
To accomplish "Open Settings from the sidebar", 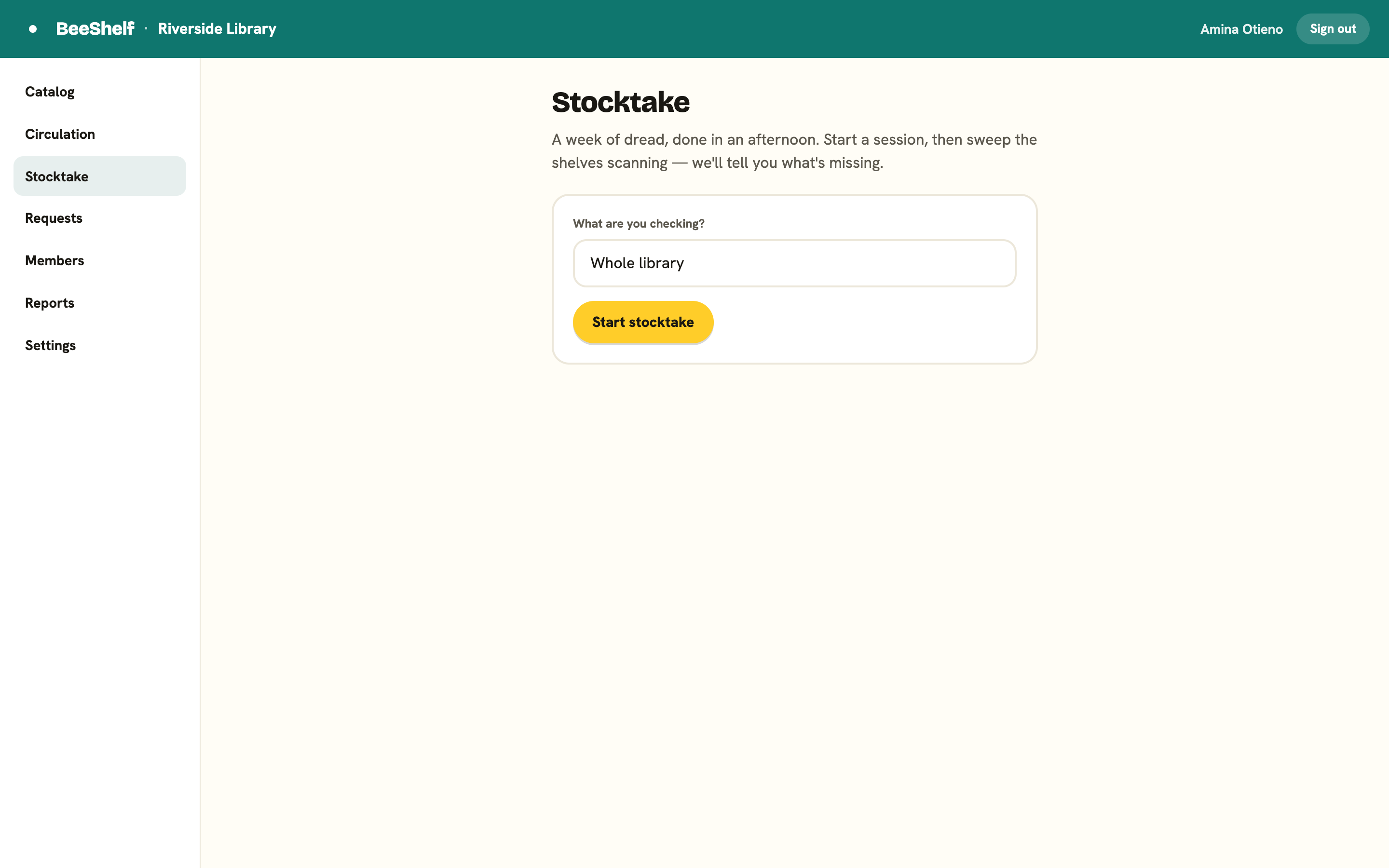I will click(100, 345).
